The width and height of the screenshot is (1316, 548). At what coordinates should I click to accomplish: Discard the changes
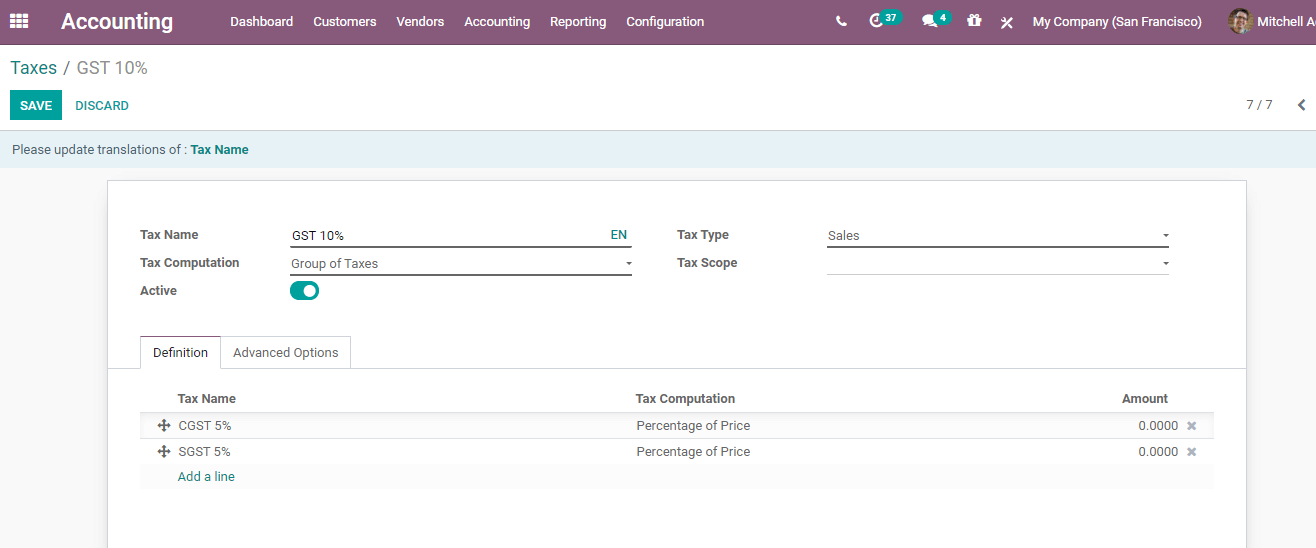[x=102, y=105]
